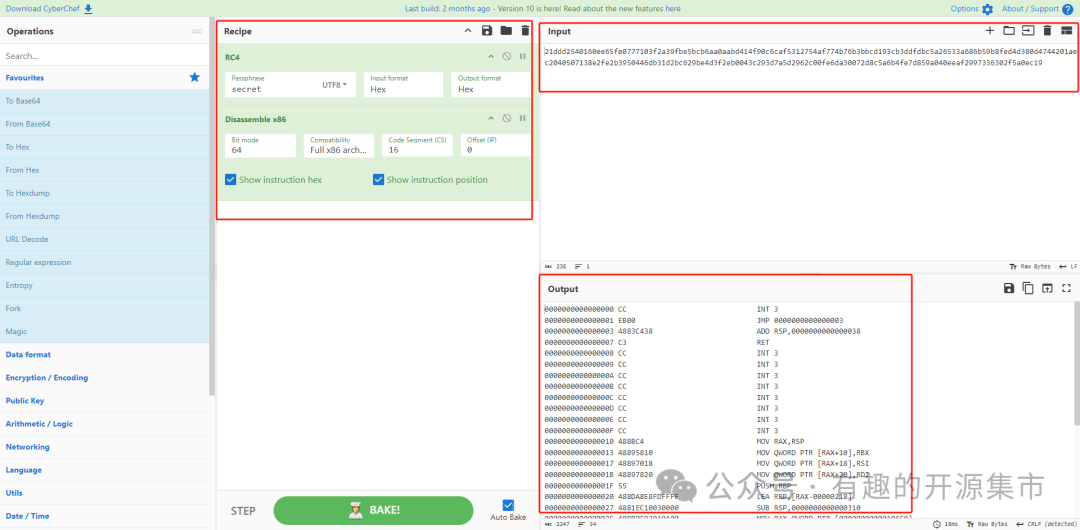Uncheck Show instruction hex

pyautogui.click(x=231, y=180)
